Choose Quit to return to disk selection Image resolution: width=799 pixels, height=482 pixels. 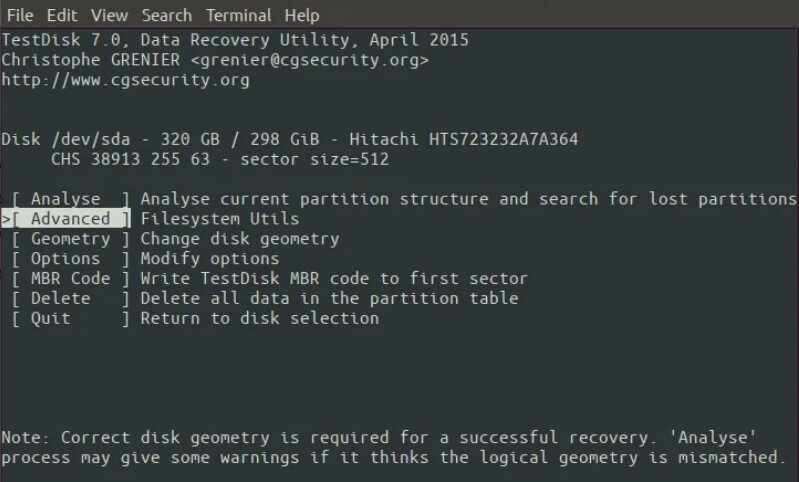pos(70,318)
